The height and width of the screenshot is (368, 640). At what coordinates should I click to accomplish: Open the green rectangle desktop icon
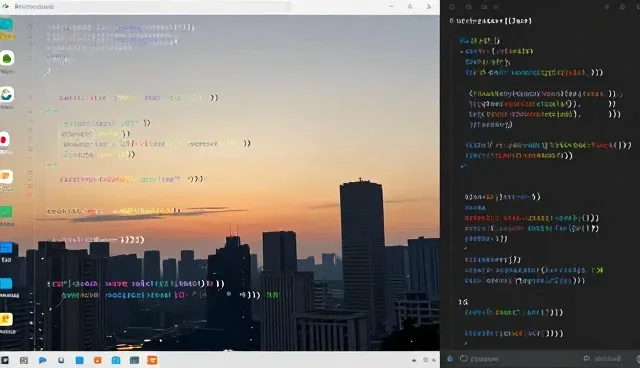point(6,212)
